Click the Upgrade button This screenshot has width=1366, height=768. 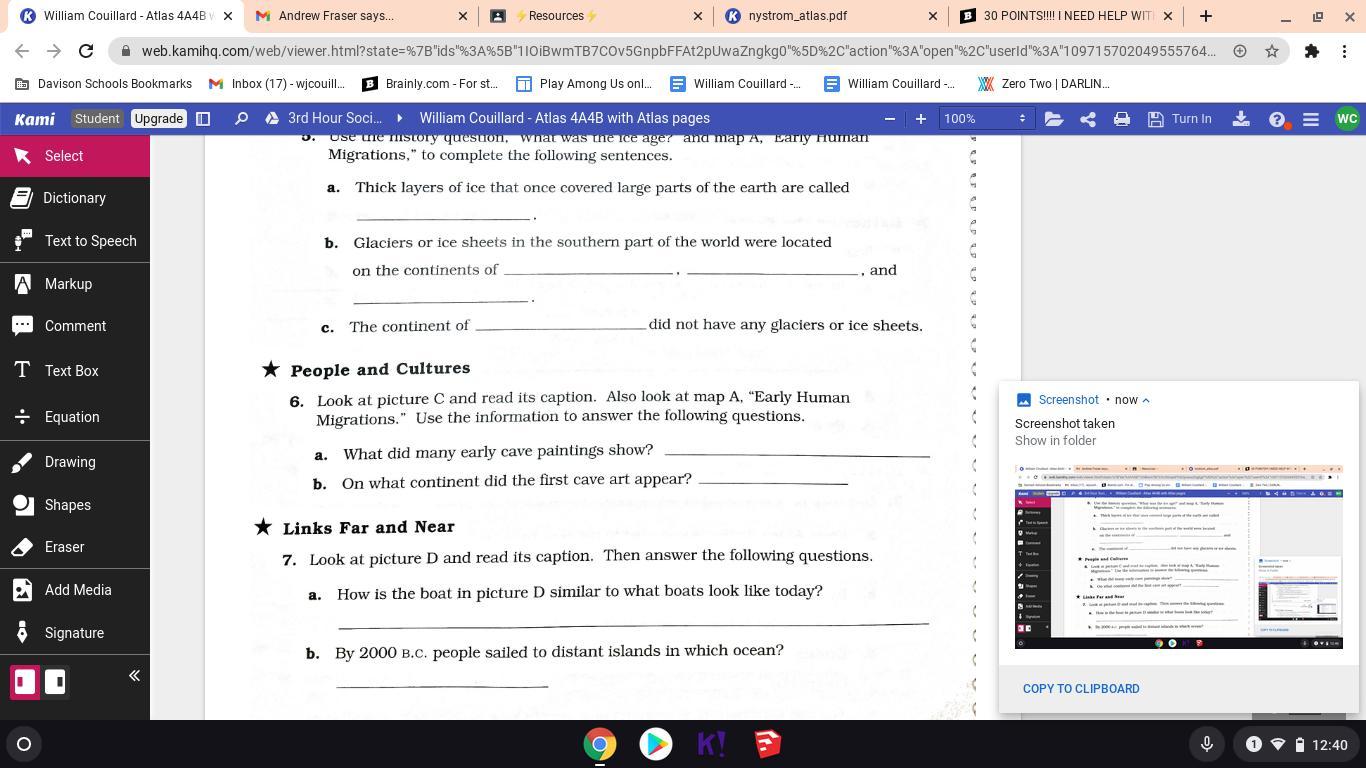pos(159,119)
